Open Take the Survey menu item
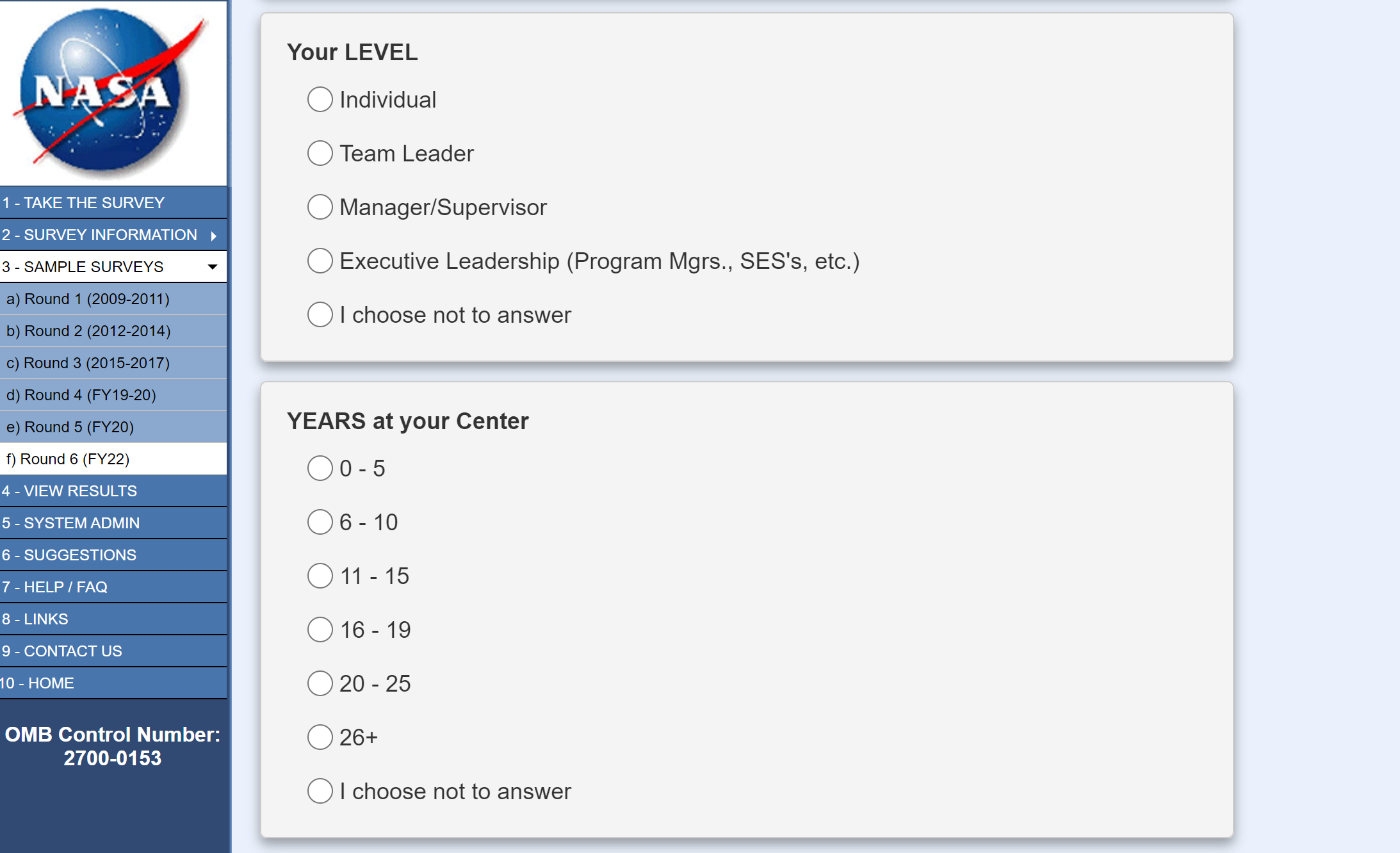 [83, 203]
